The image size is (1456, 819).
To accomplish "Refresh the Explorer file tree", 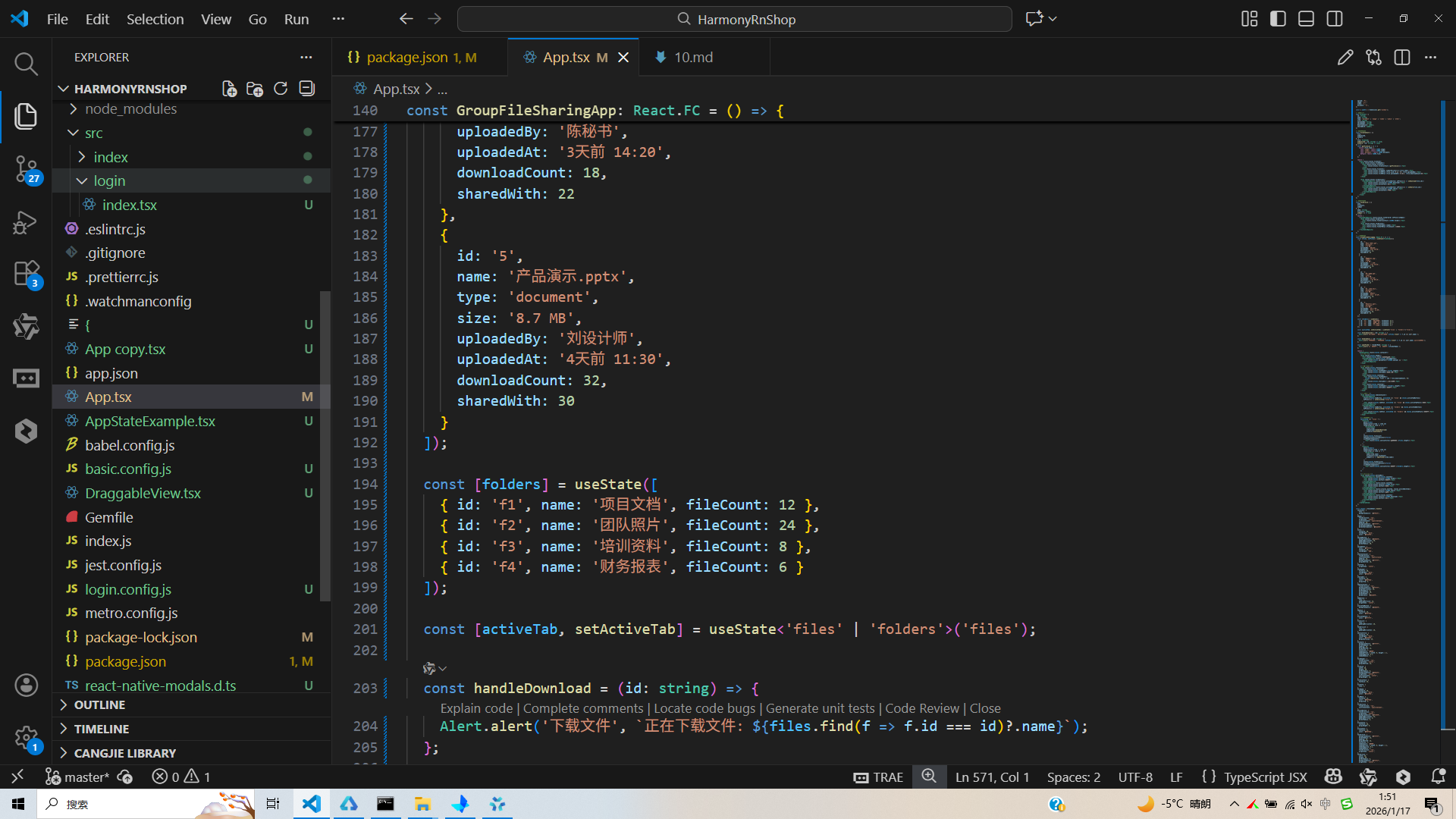I will click(x=281, y=89).
